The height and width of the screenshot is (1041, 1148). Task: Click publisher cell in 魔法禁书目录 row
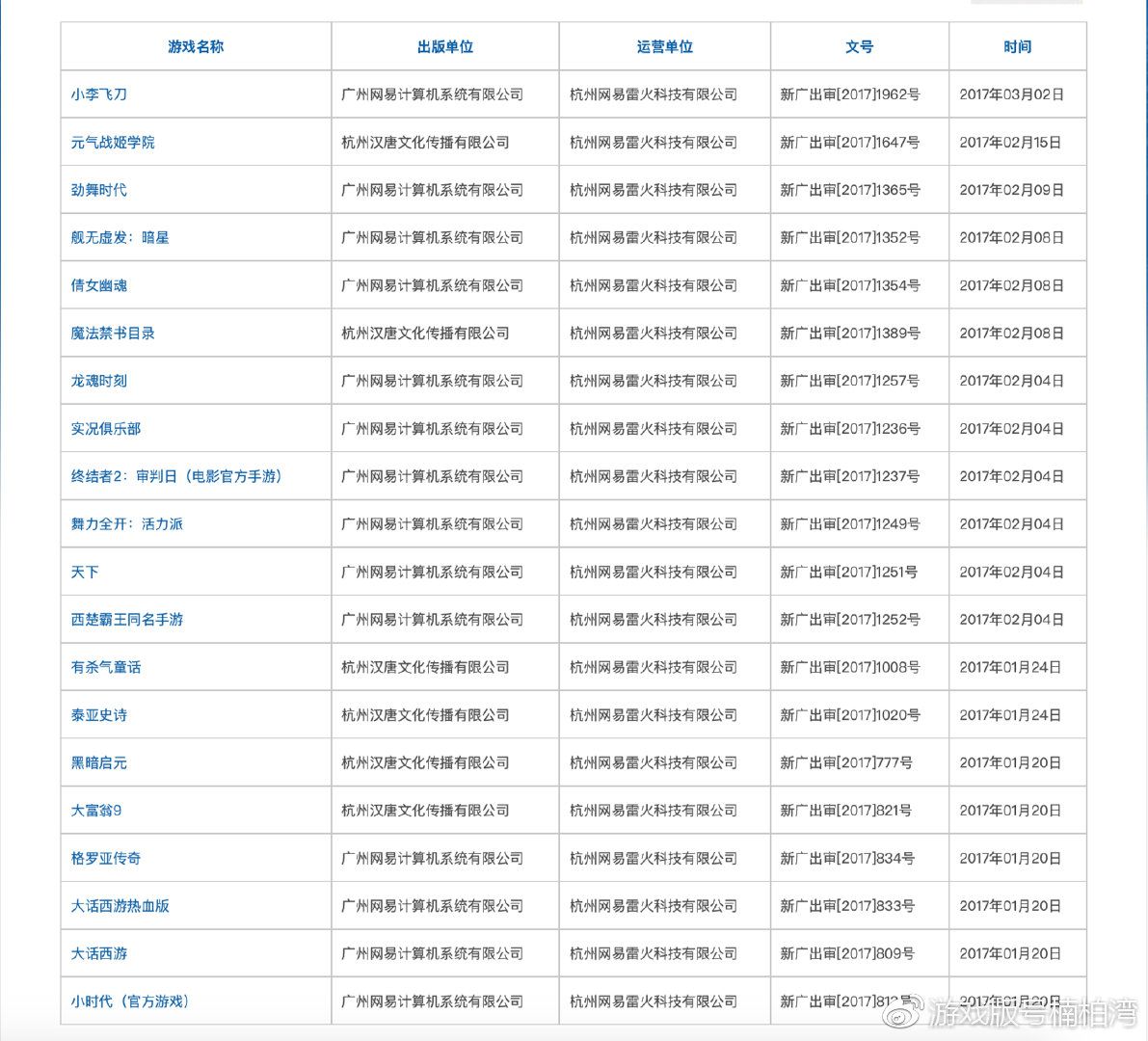445,334
